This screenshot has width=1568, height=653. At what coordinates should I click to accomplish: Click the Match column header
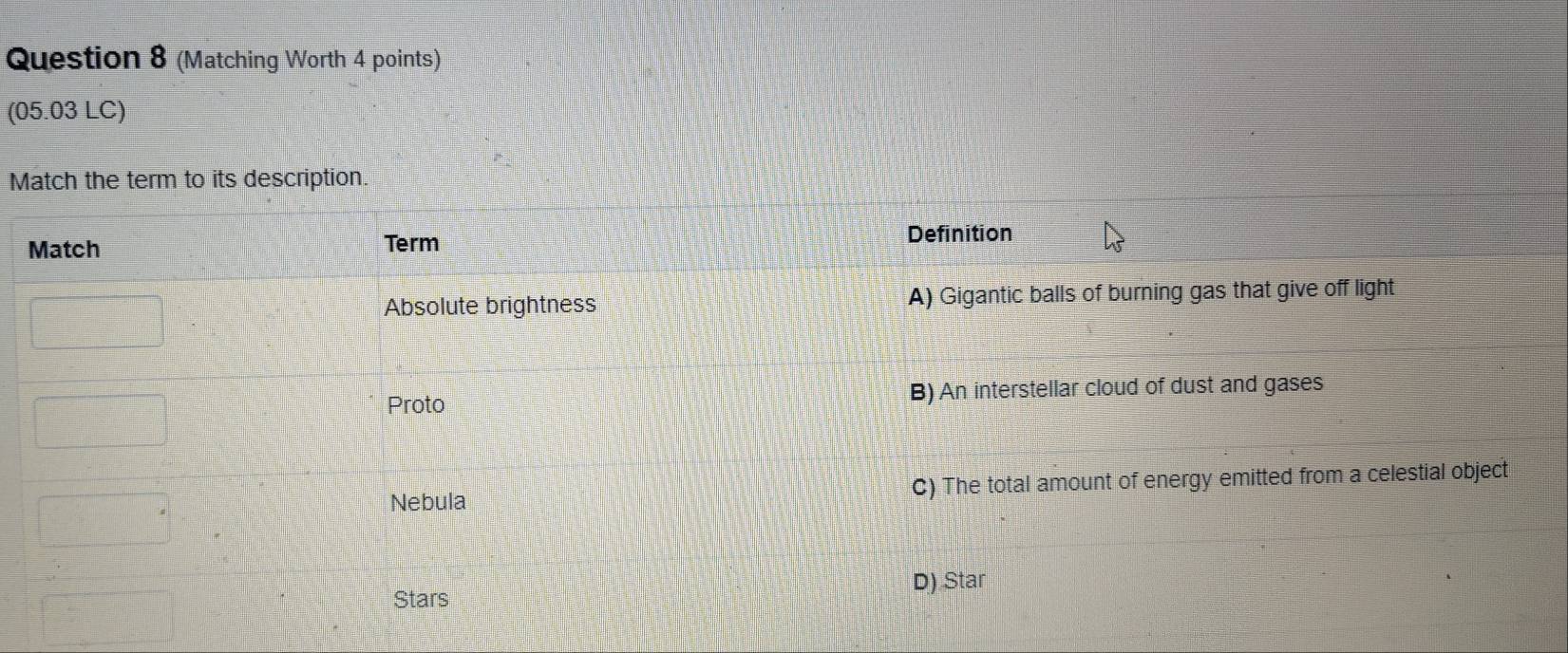(x=64, y=250)
